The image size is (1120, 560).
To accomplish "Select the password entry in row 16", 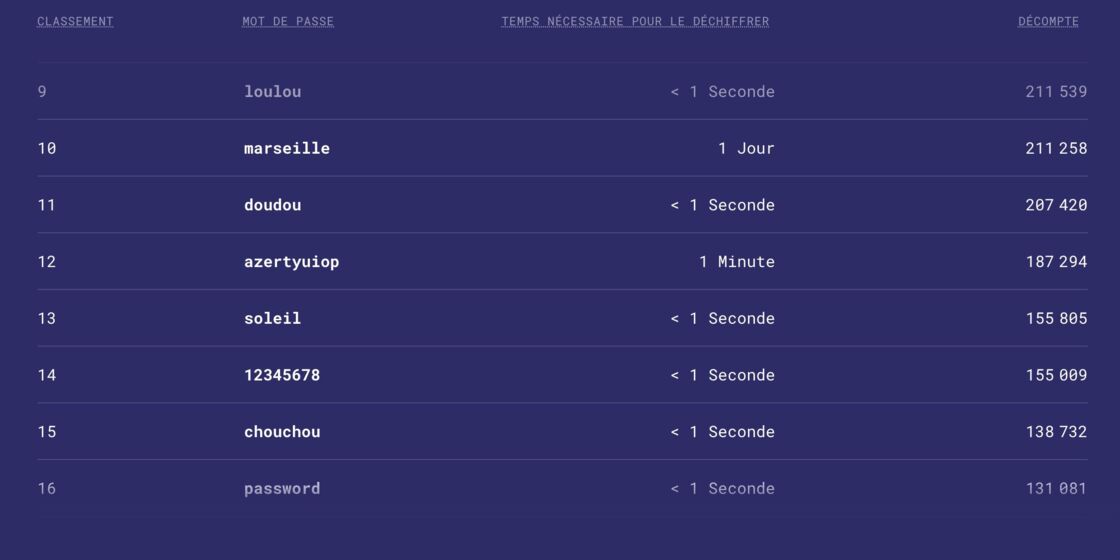I will pos(282,489).
